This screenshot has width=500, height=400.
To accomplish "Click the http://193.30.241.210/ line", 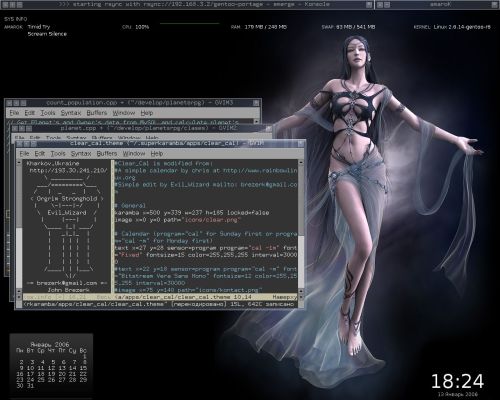I will 68,170.
